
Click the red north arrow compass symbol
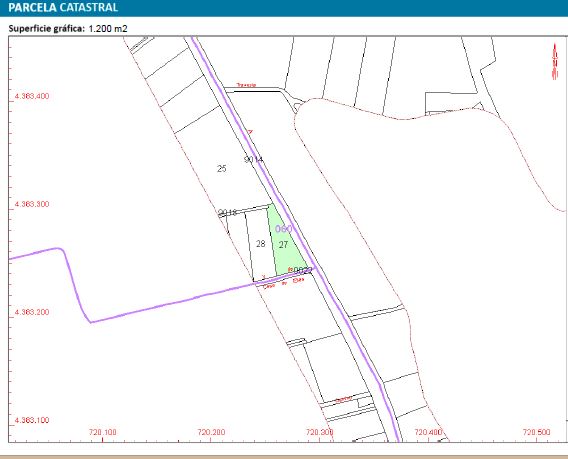tap(554, 61)
